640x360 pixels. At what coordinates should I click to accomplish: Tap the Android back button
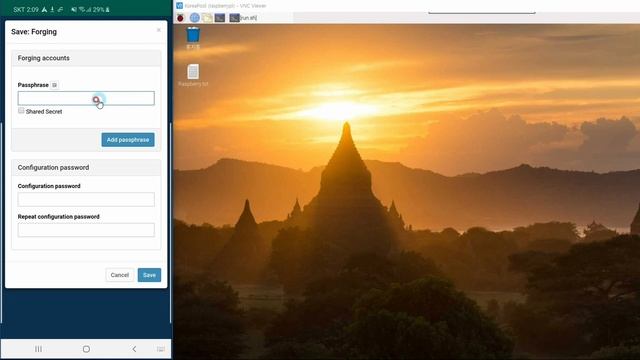pyautogui.click(x=134, y=349)
